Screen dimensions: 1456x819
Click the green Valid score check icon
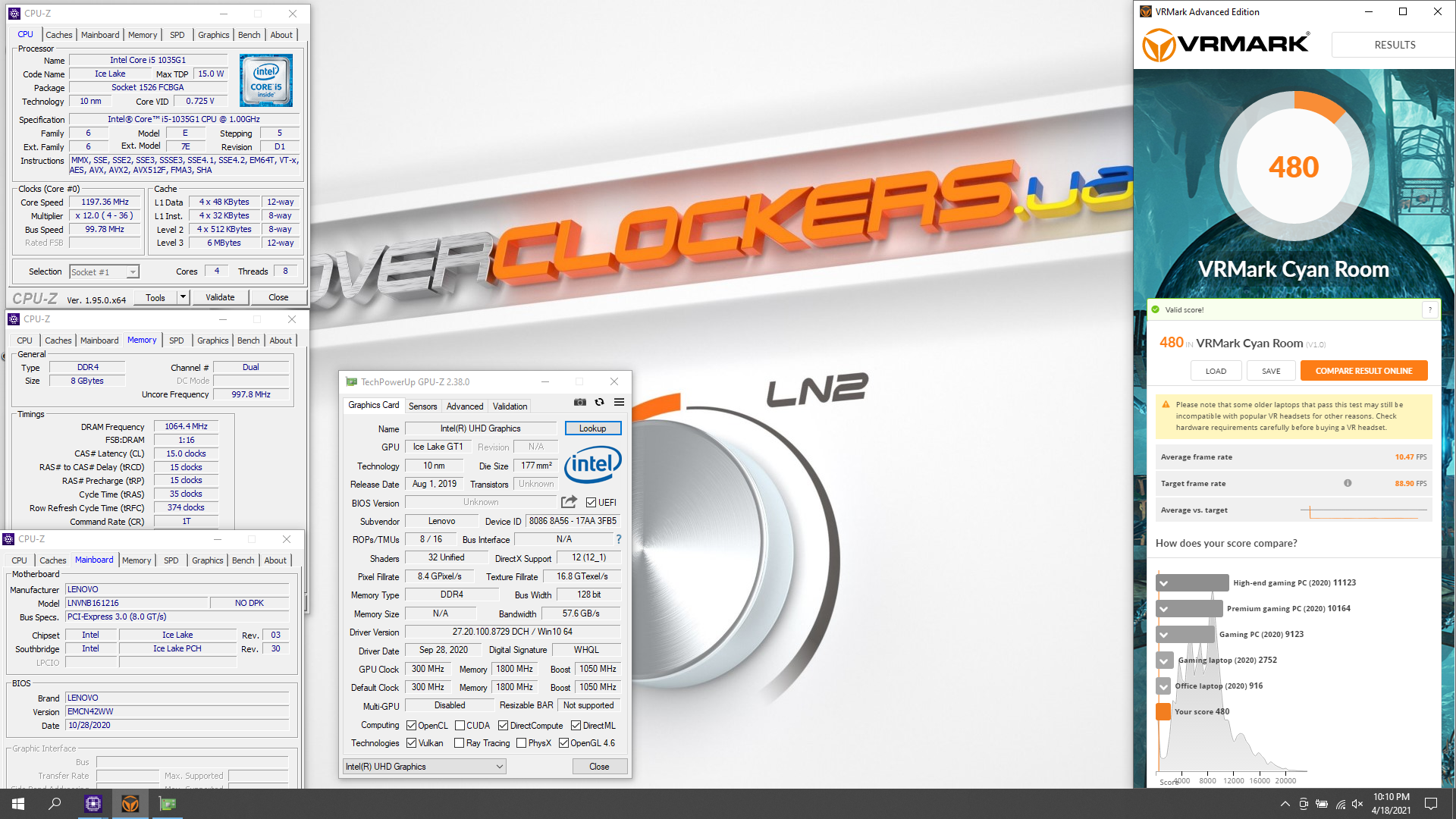[1156, 309]
